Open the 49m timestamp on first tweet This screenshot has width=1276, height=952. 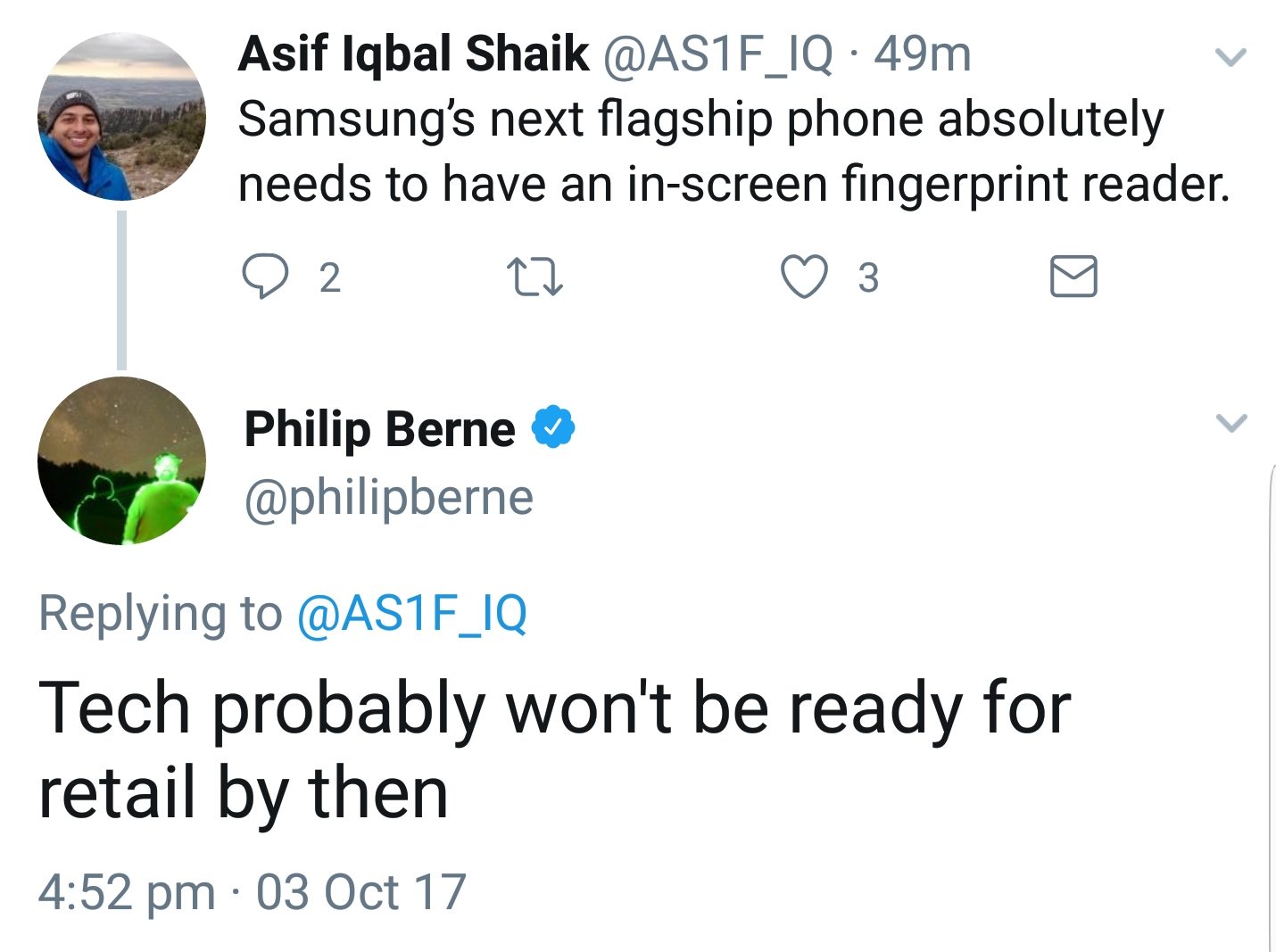pyautogui.click(x=922, y=54)
